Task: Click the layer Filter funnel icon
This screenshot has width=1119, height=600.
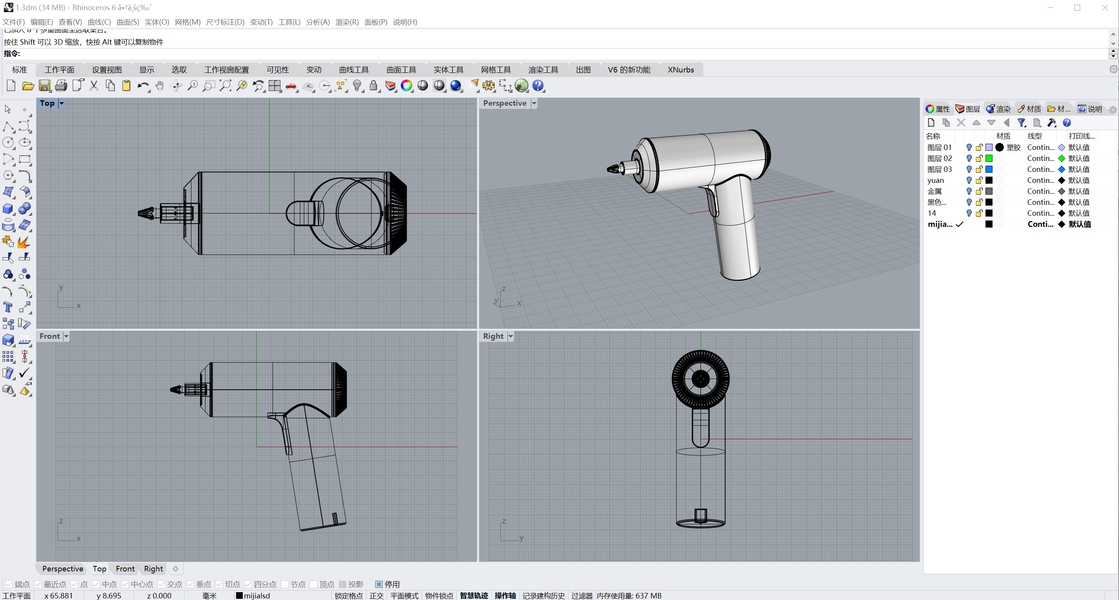Action: coord(1021,123)
